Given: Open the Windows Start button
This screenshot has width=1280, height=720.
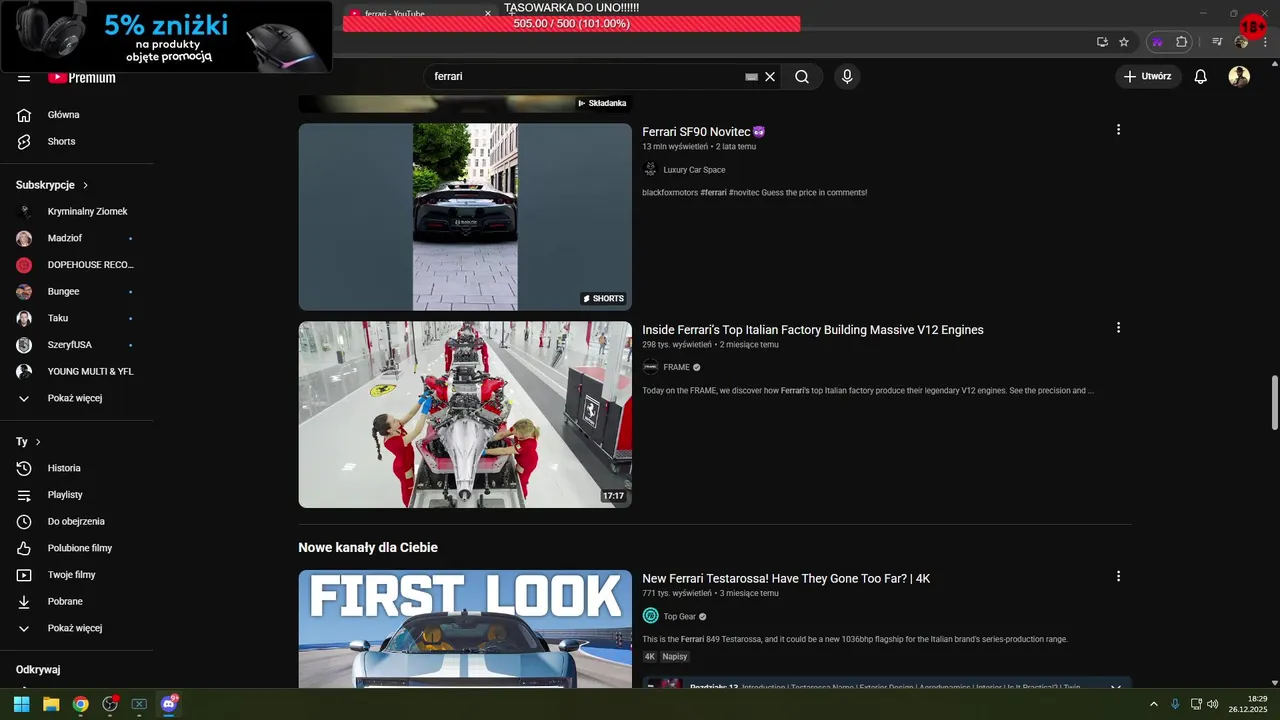Looking at the screenshot, I should [x=22, y=704].
